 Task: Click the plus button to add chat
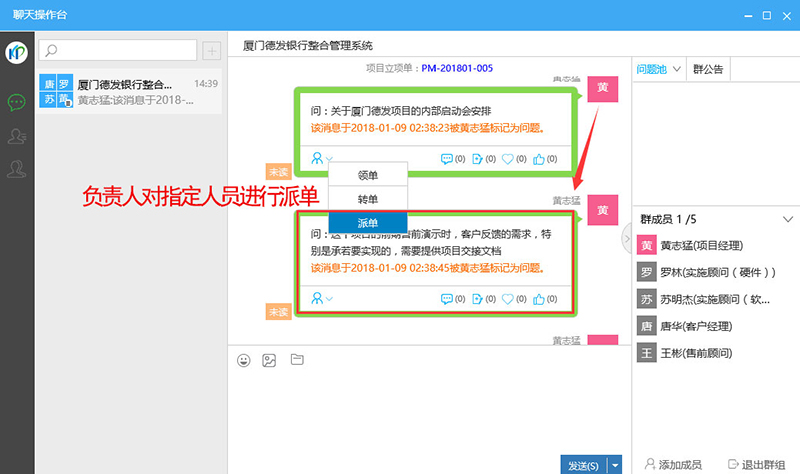click(212, 51)
